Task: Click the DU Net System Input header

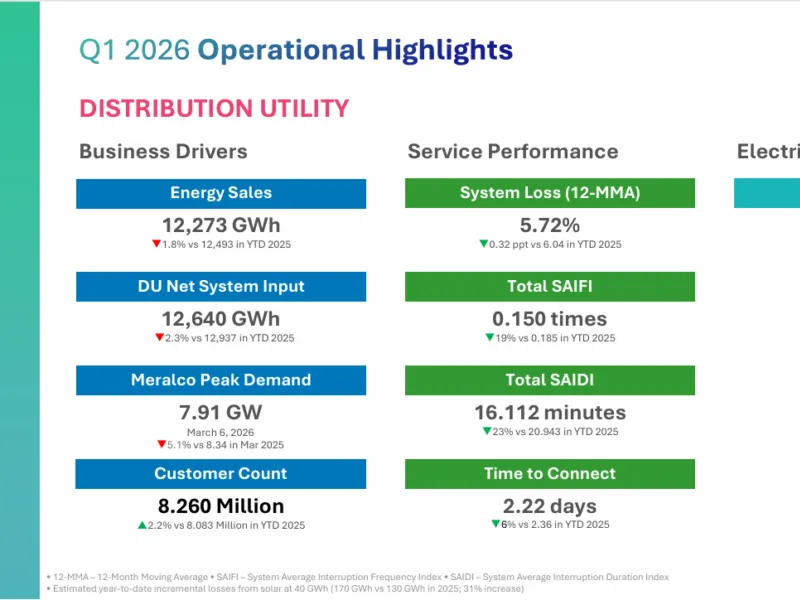Action: coord(221,287)
